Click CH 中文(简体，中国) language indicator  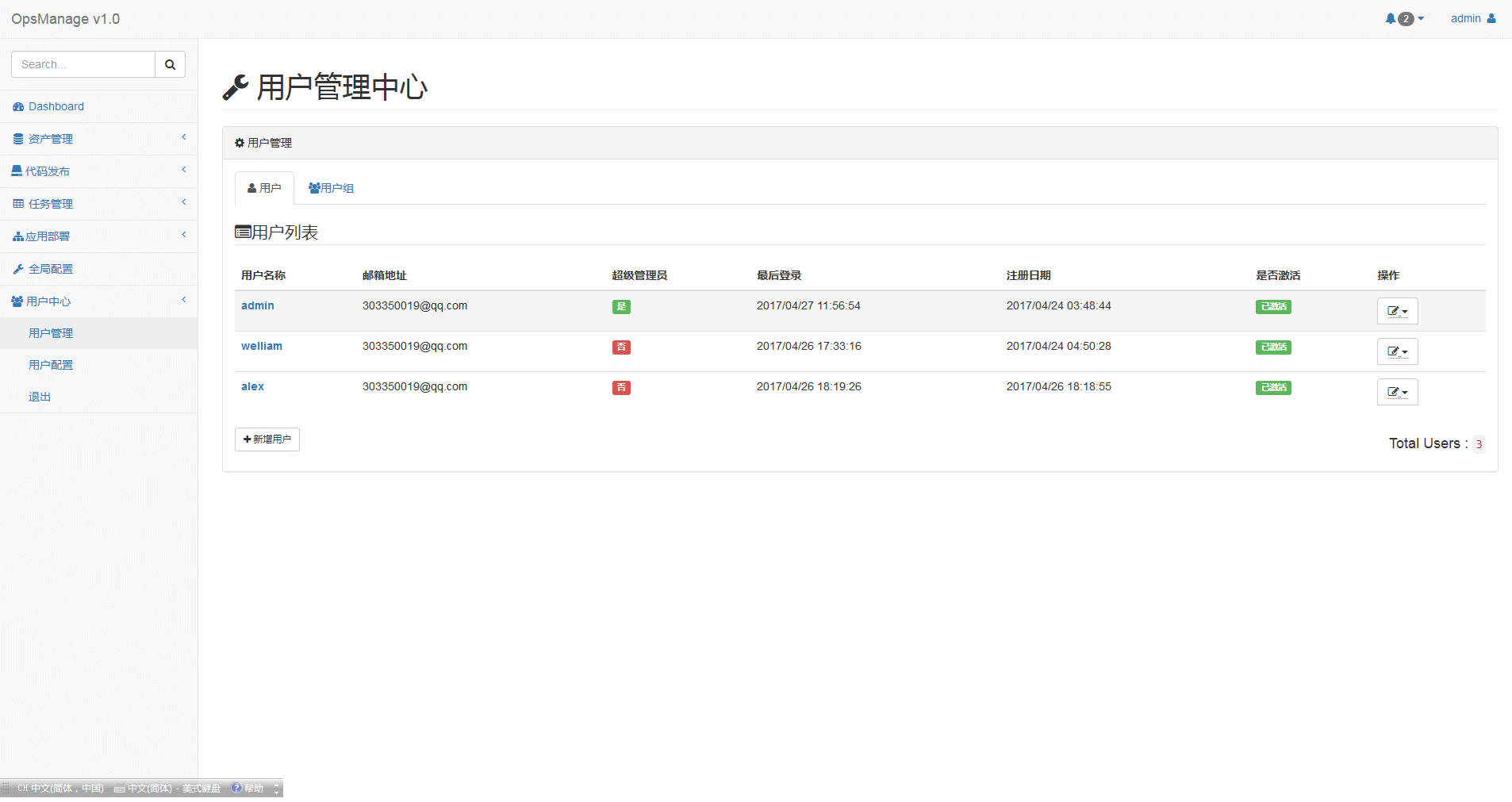pos(60,789)
